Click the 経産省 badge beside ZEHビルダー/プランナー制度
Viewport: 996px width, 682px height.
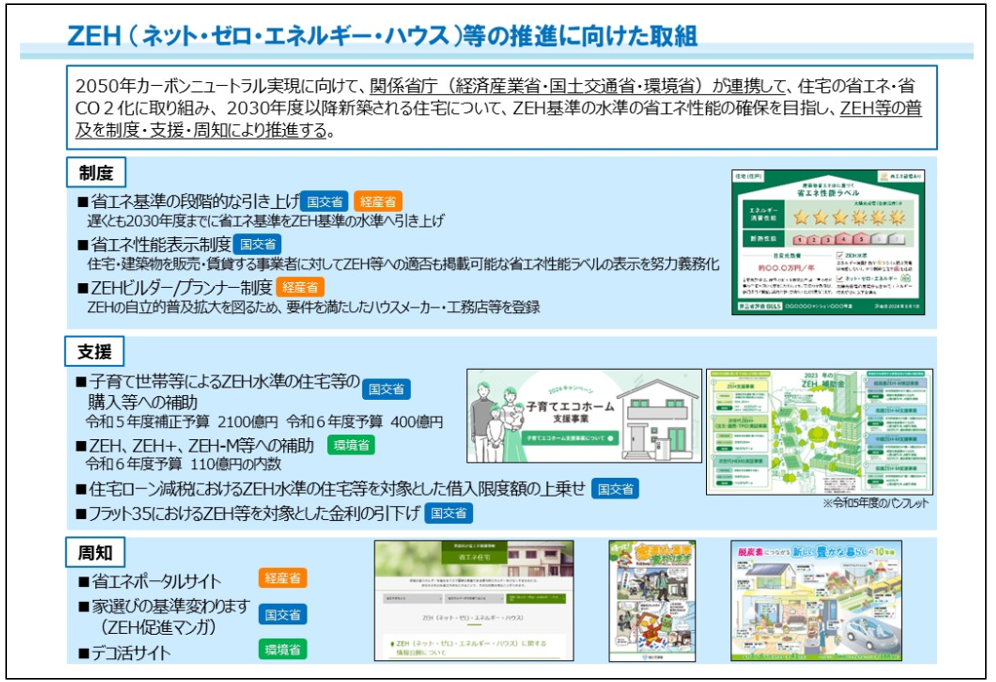coord(300,287)
